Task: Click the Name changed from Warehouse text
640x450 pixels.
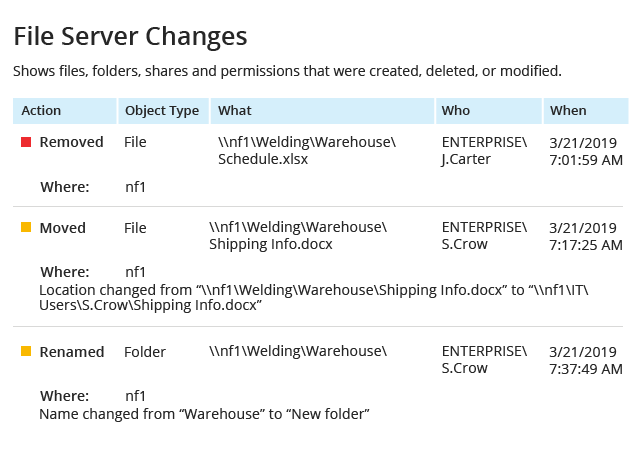Action: point(204,414)
